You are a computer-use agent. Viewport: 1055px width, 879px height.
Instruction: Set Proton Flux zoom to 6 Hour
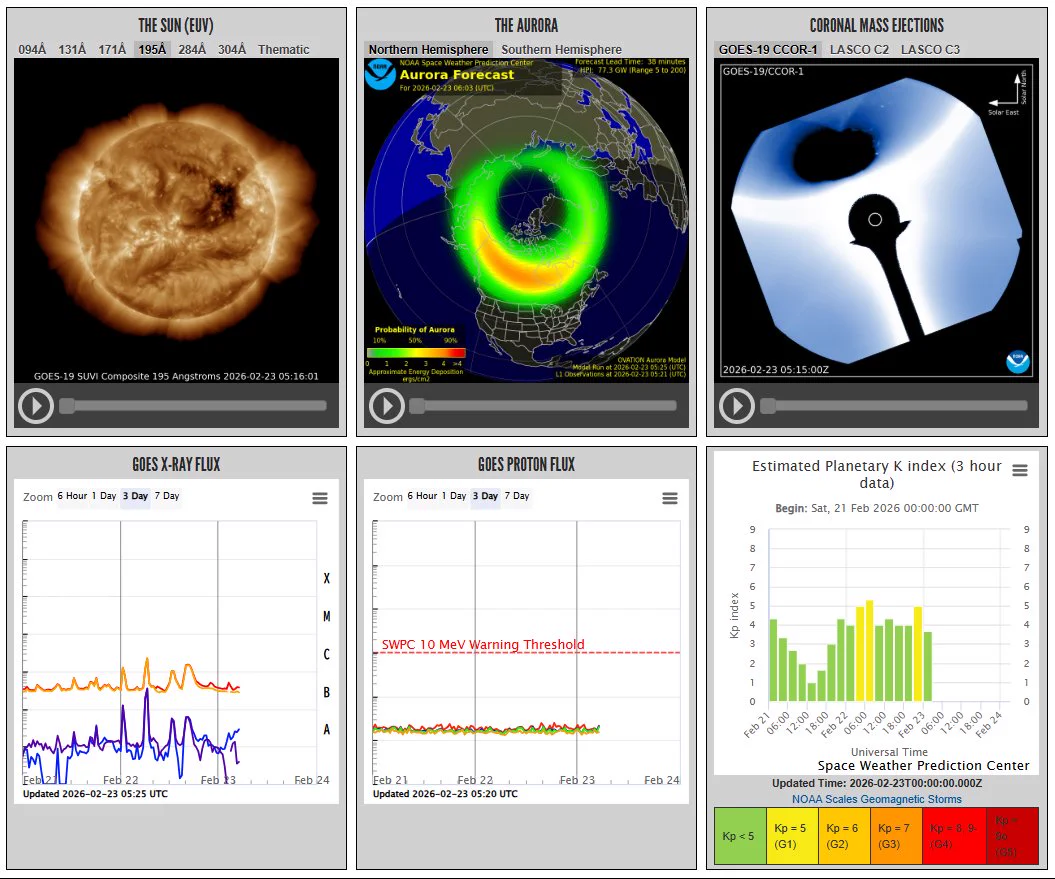(x=423, y=496)
